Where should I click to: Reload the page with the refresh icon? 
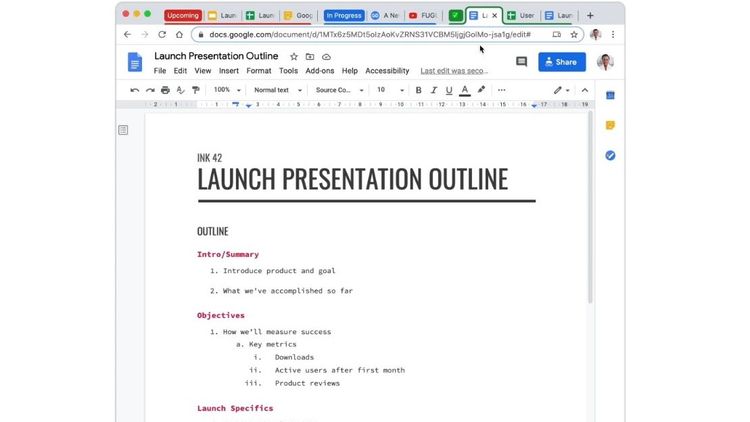tap(162, 34)
